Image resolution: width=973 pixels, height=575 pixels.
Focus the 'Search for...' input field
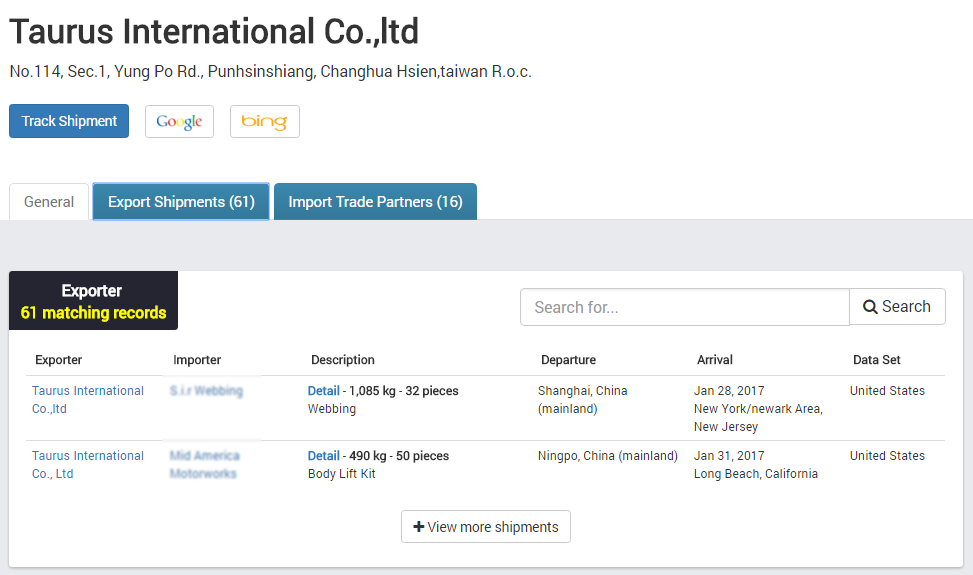pos(684,307)
